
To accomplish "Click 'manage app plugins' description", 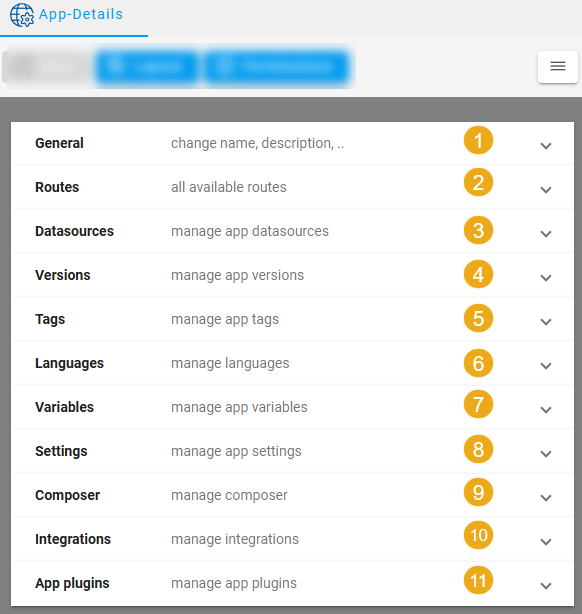I will pos(234,583).
